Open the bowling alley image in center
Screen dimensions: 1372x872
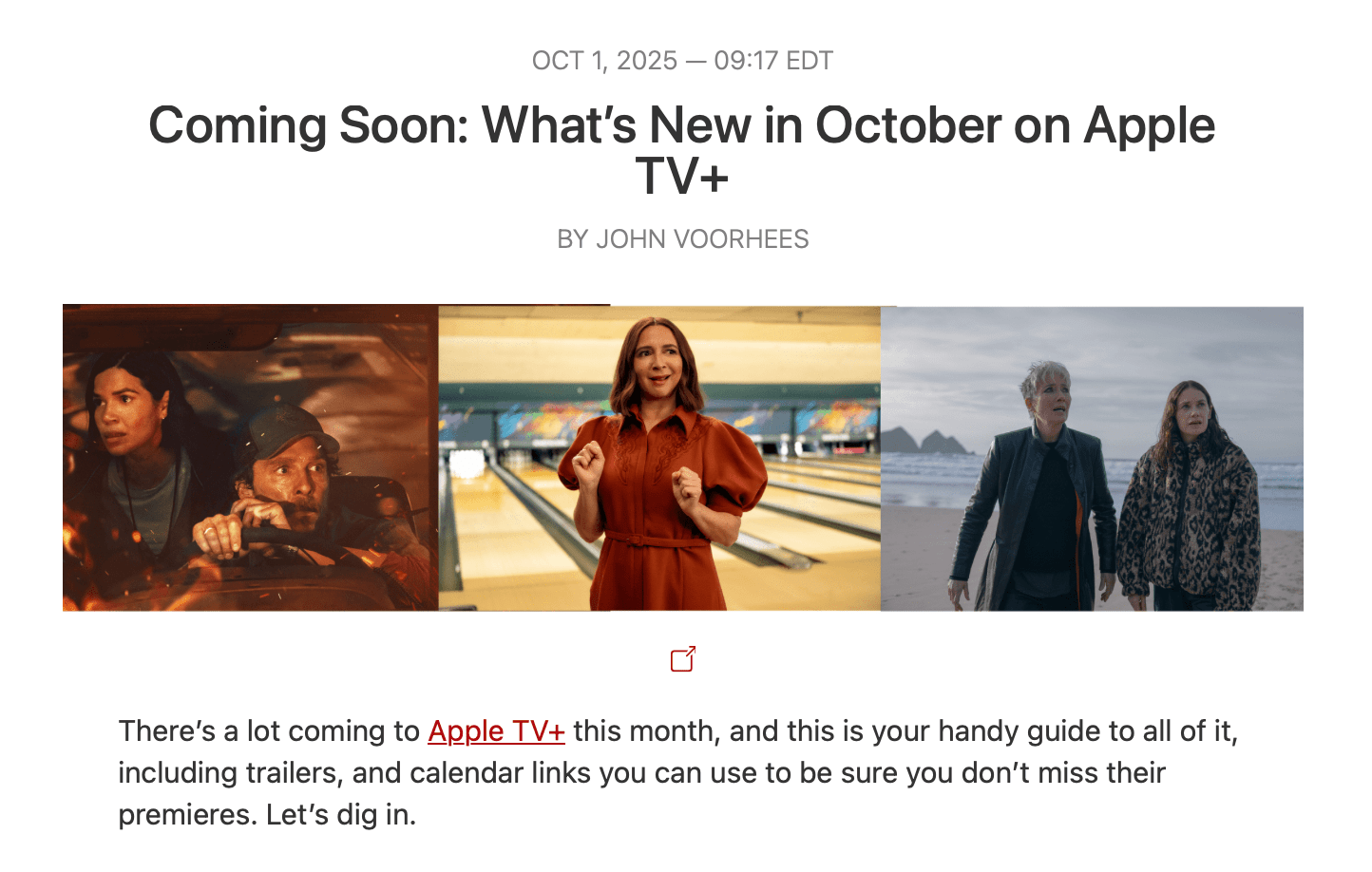coord(659,458)
